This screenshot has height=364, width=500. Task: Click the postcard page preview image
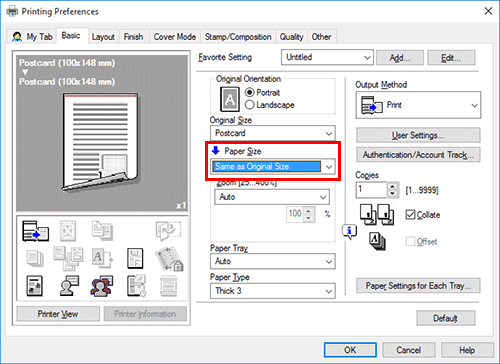coord(101,142)
